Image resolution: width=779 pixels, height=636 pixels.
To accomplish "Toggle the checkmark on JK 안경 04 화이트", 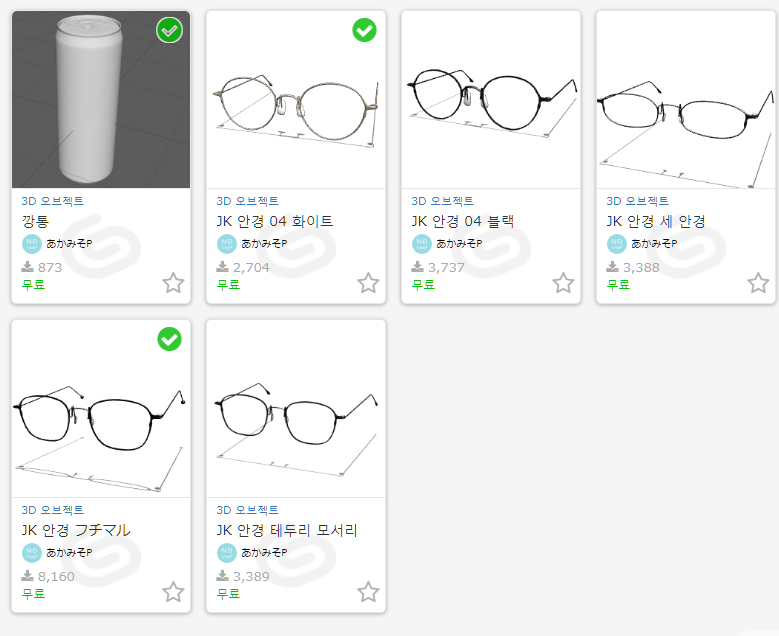I will (x=364, y=30).
